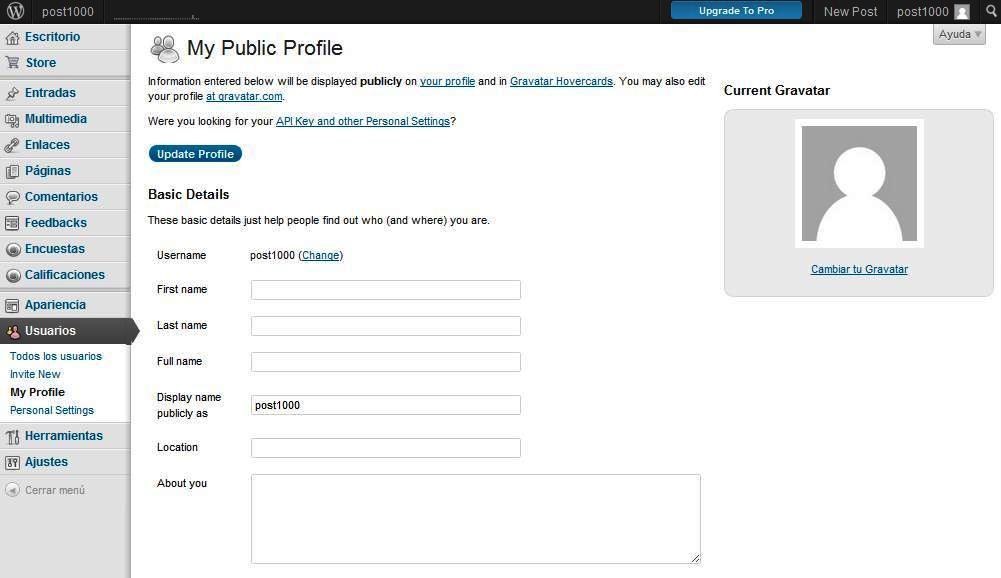Click the Herramientas tools icon

(x=12, y=436)
